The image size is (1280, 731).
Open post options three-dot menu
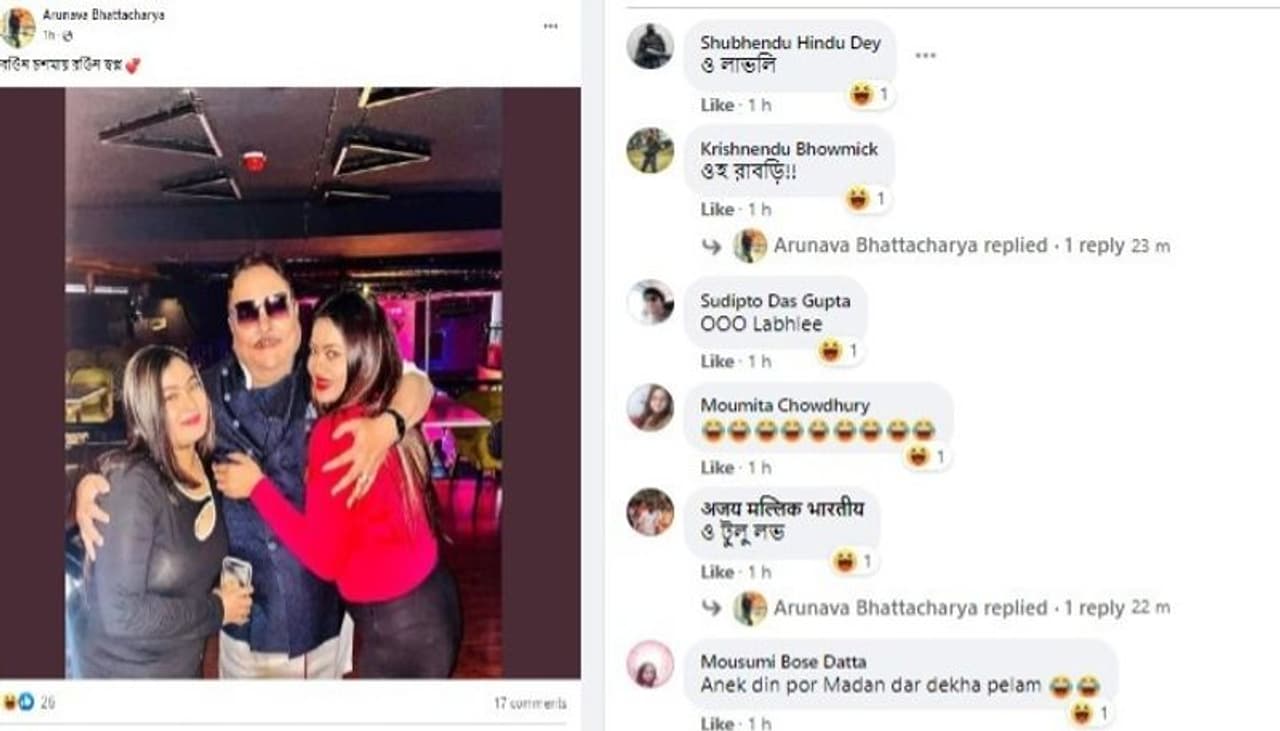[x=551, y=26]
